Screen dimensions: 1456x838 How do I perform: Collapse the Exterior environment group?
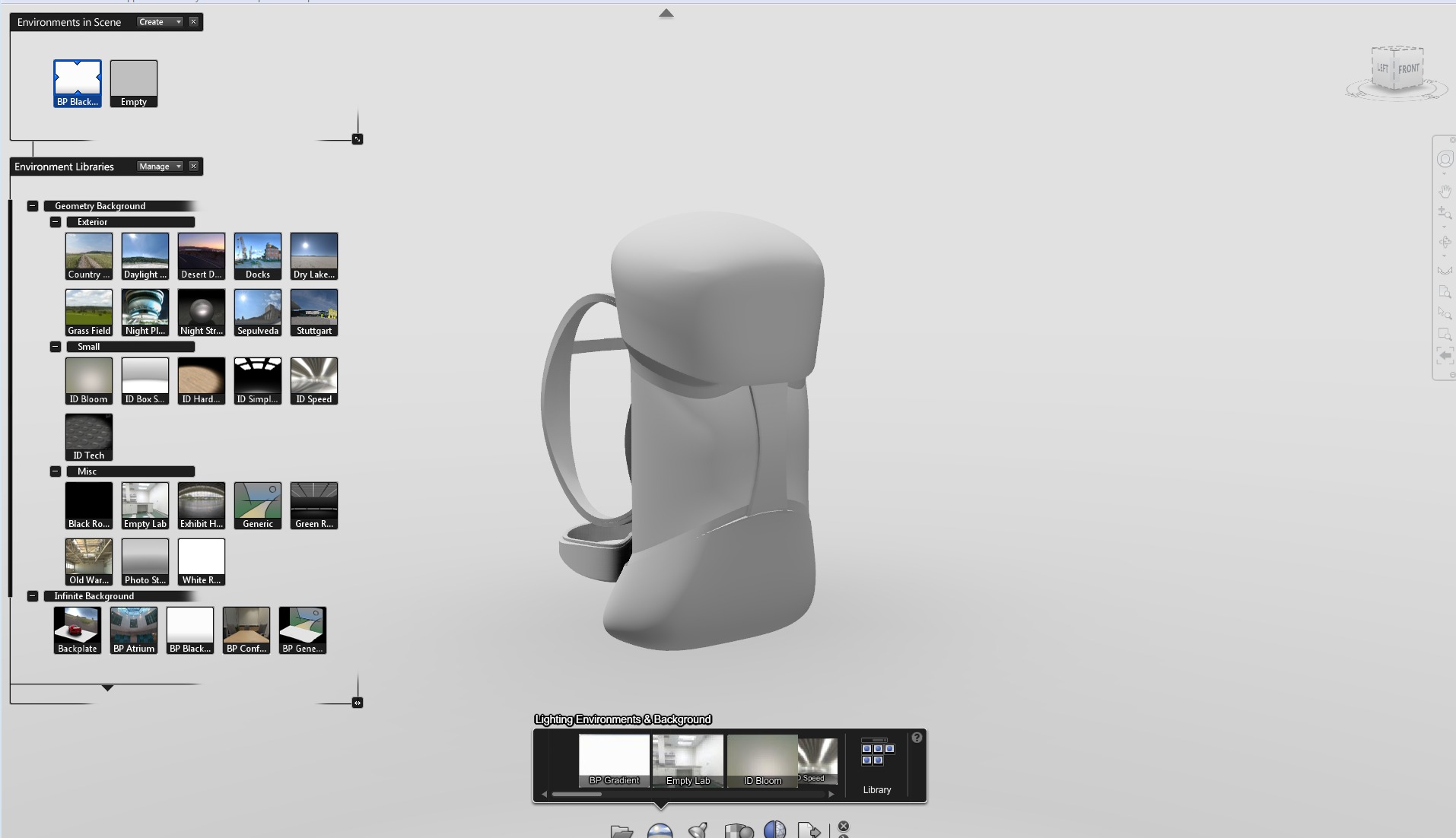[55, 221]
